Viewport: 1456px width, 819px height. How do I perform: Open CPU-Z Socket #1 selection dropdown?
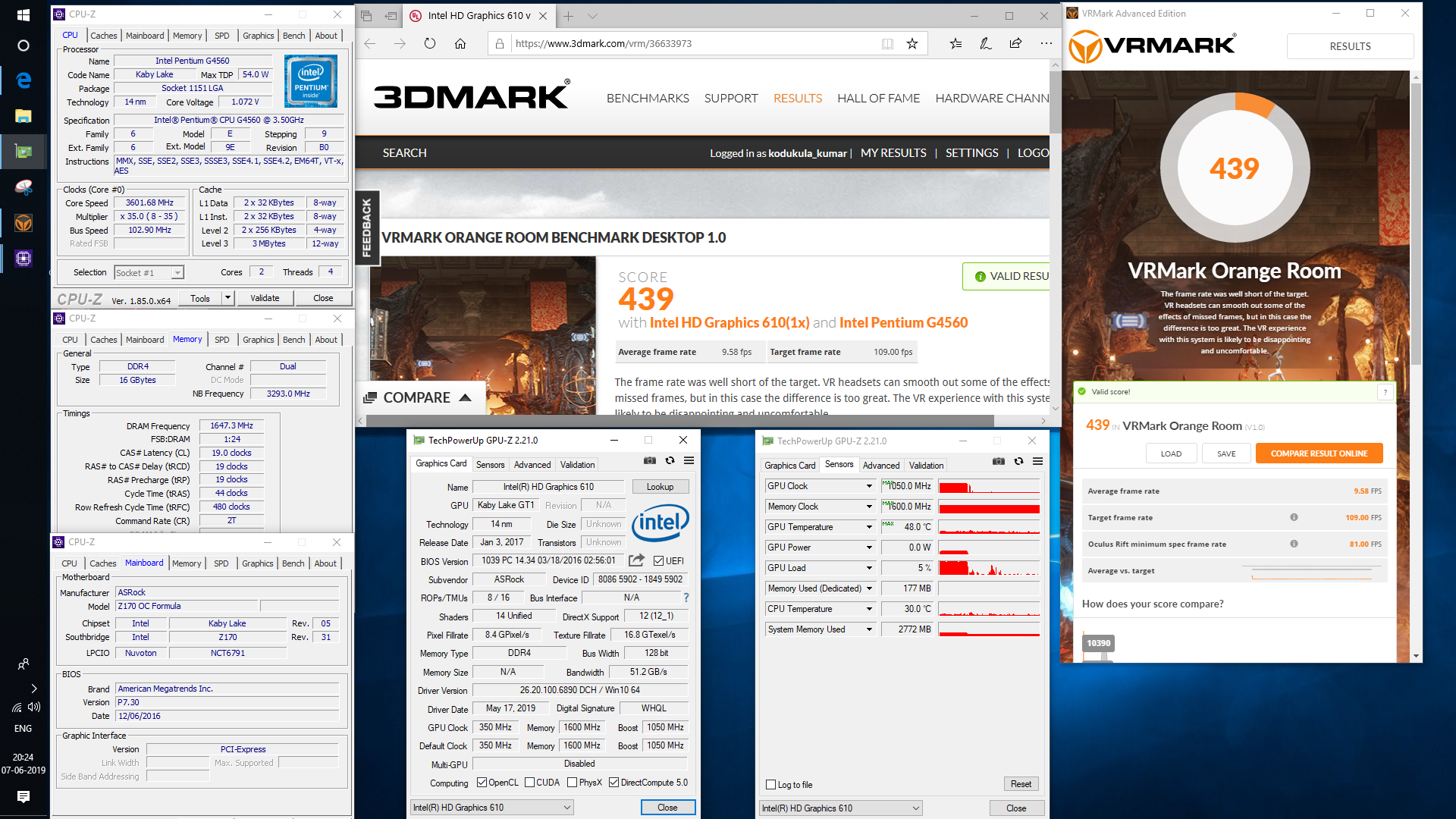click(x=149, y=273)
